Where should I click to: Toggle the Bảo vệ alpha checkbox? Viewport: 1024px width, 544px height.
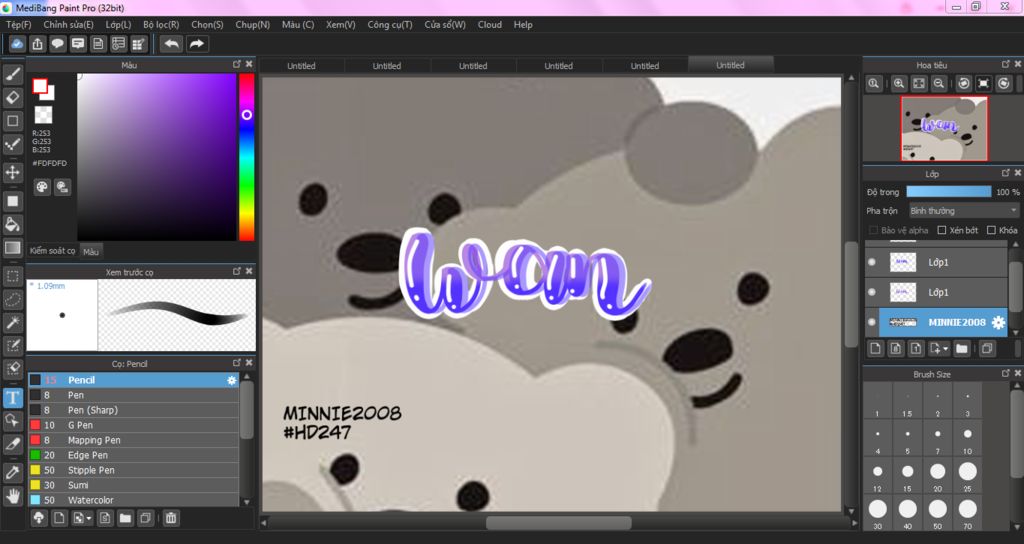pyautogui.click(x=874, y=230)
